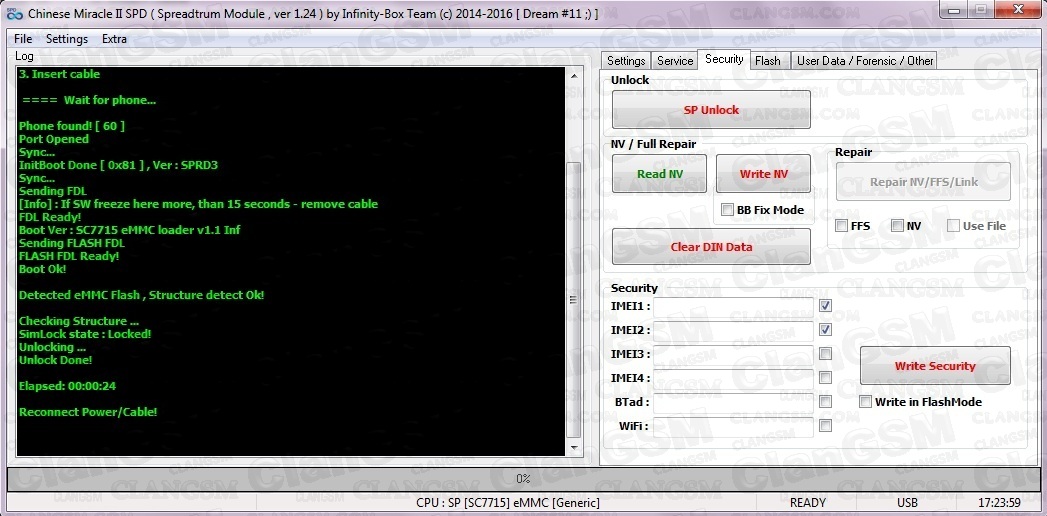
Task: Click the Repair NV/FFS/Link button
Action: point(923,182)
